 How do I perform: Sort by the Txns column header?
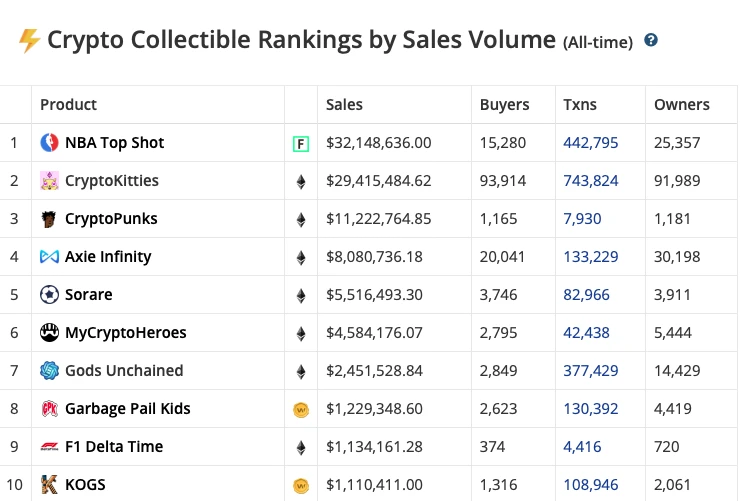(580, 105)
